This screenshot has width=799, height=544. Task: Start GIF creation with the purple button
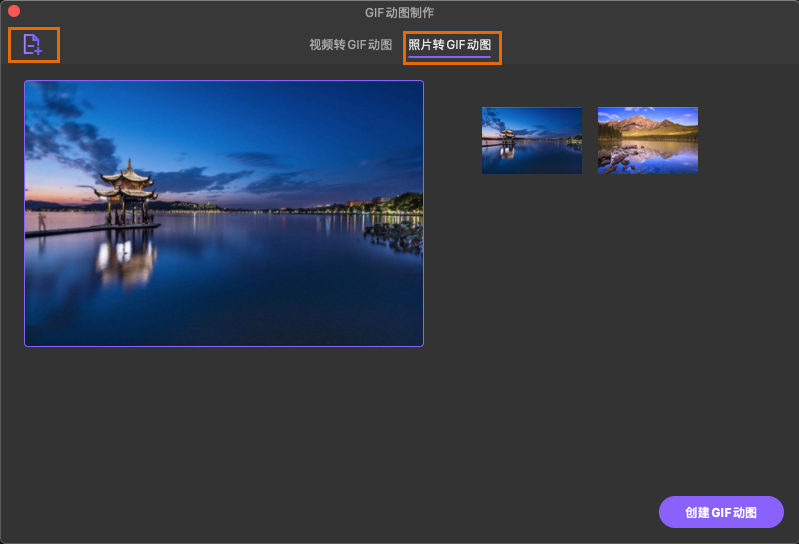click(720, 512)
